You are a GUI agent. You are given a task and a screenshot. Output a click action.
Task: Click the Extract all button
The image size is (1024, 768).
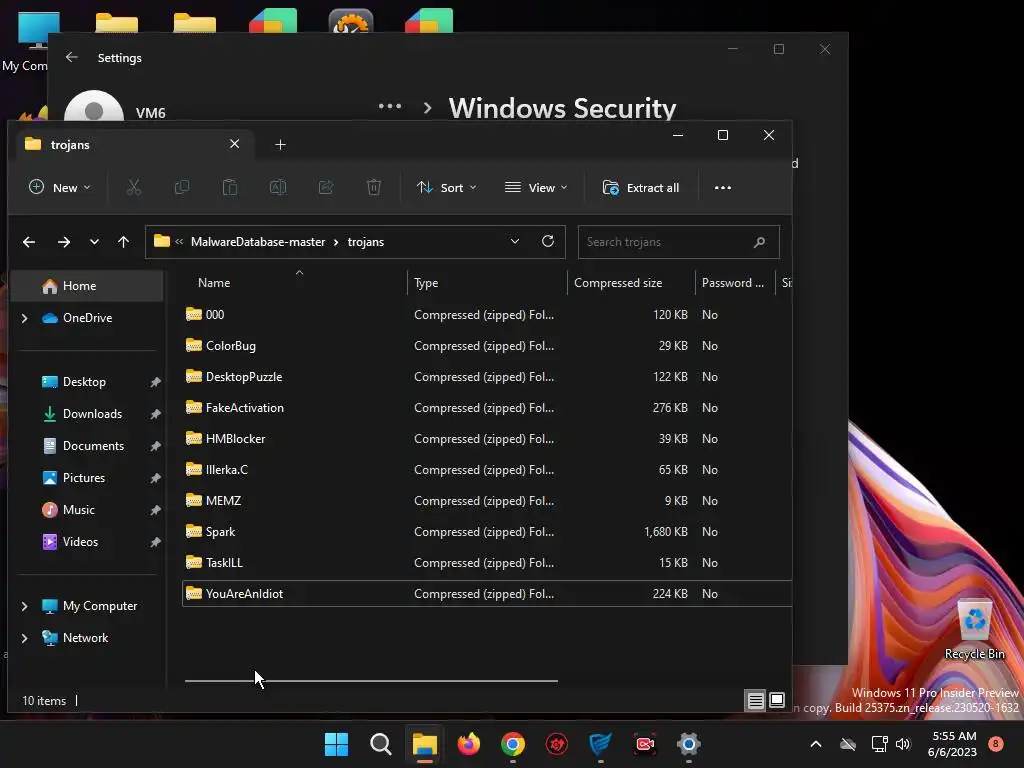click(641, 187)
